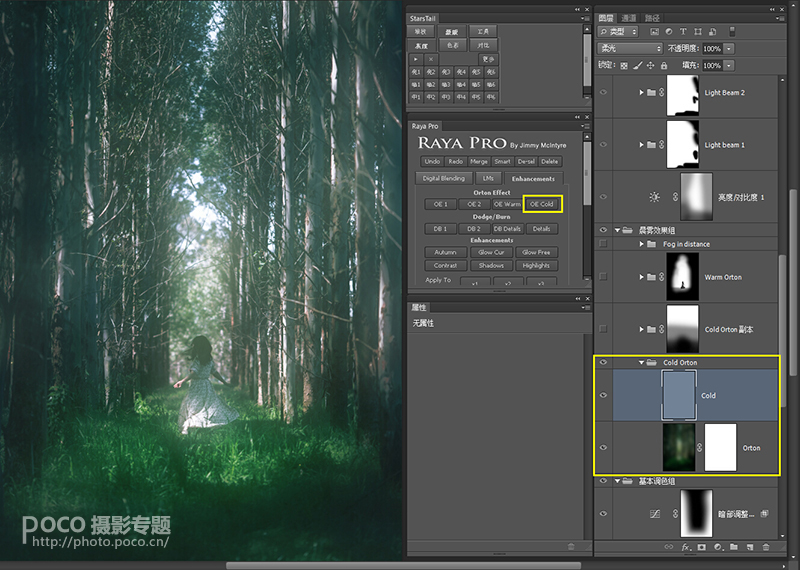This screenshot has width=800, height=570.
Task: Open the 不透明度 opacity slider arrow
Action: click(730, 49)
